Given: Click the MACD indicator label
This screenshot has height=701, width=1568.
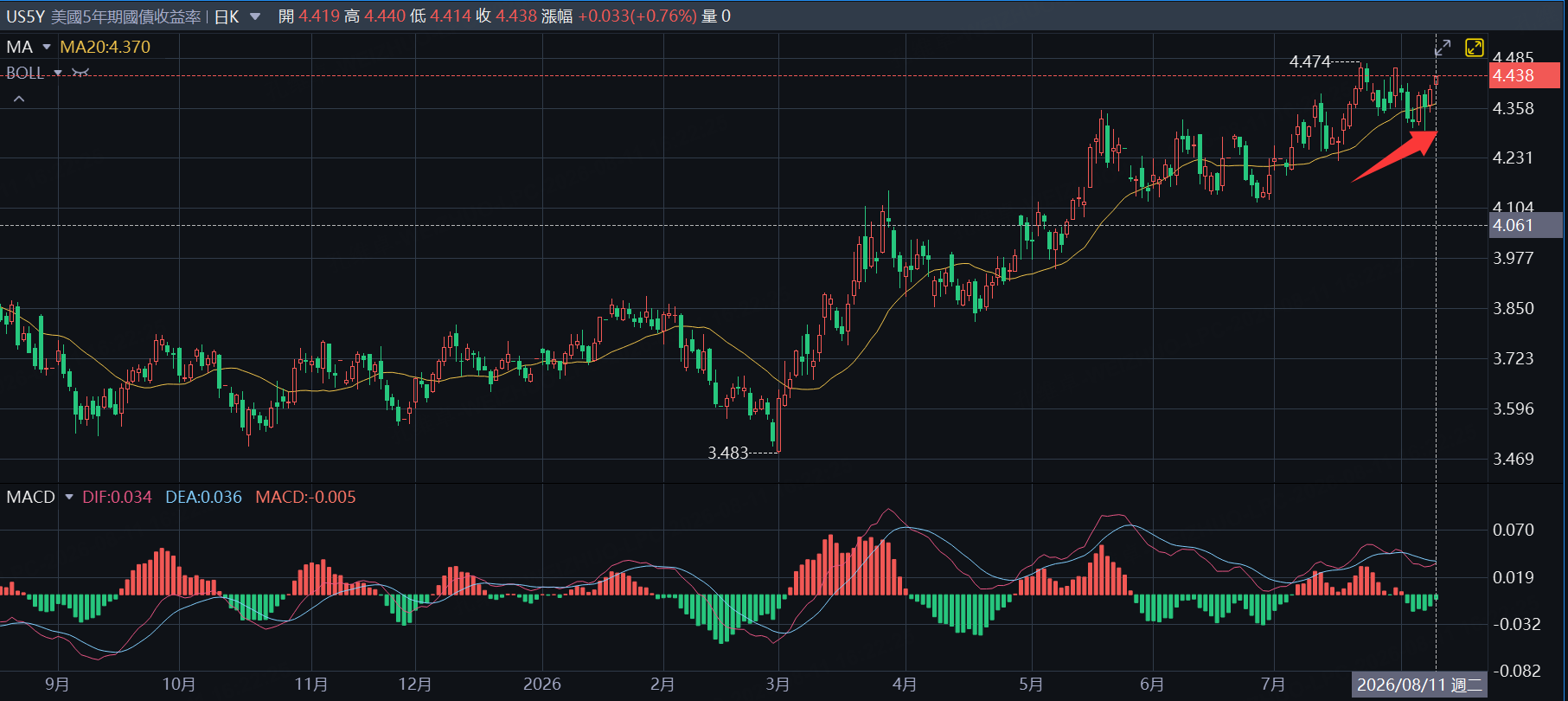Looking at the screenshot, I should click(31, 497).
